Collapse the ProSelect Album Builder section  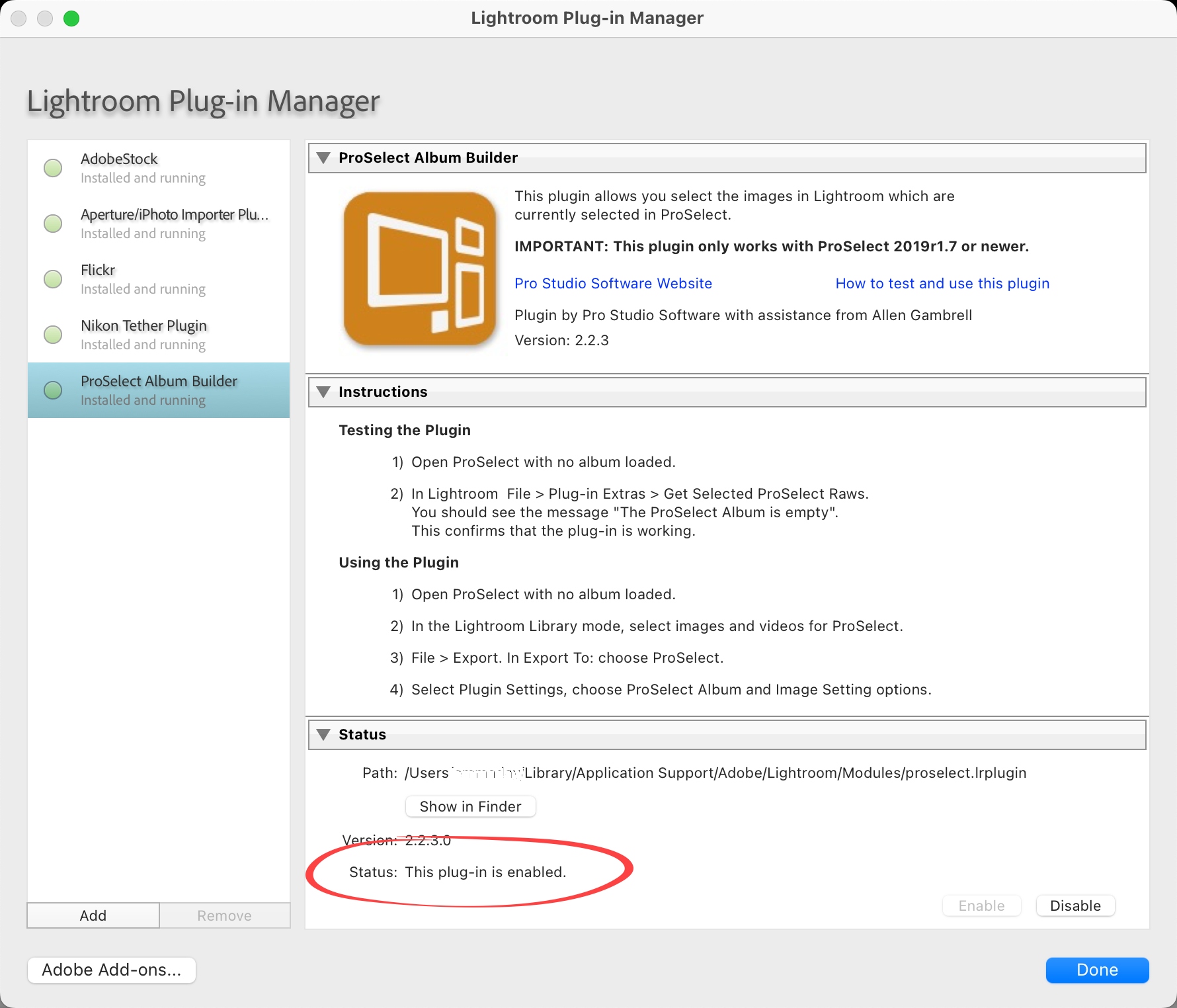point(323,158)
